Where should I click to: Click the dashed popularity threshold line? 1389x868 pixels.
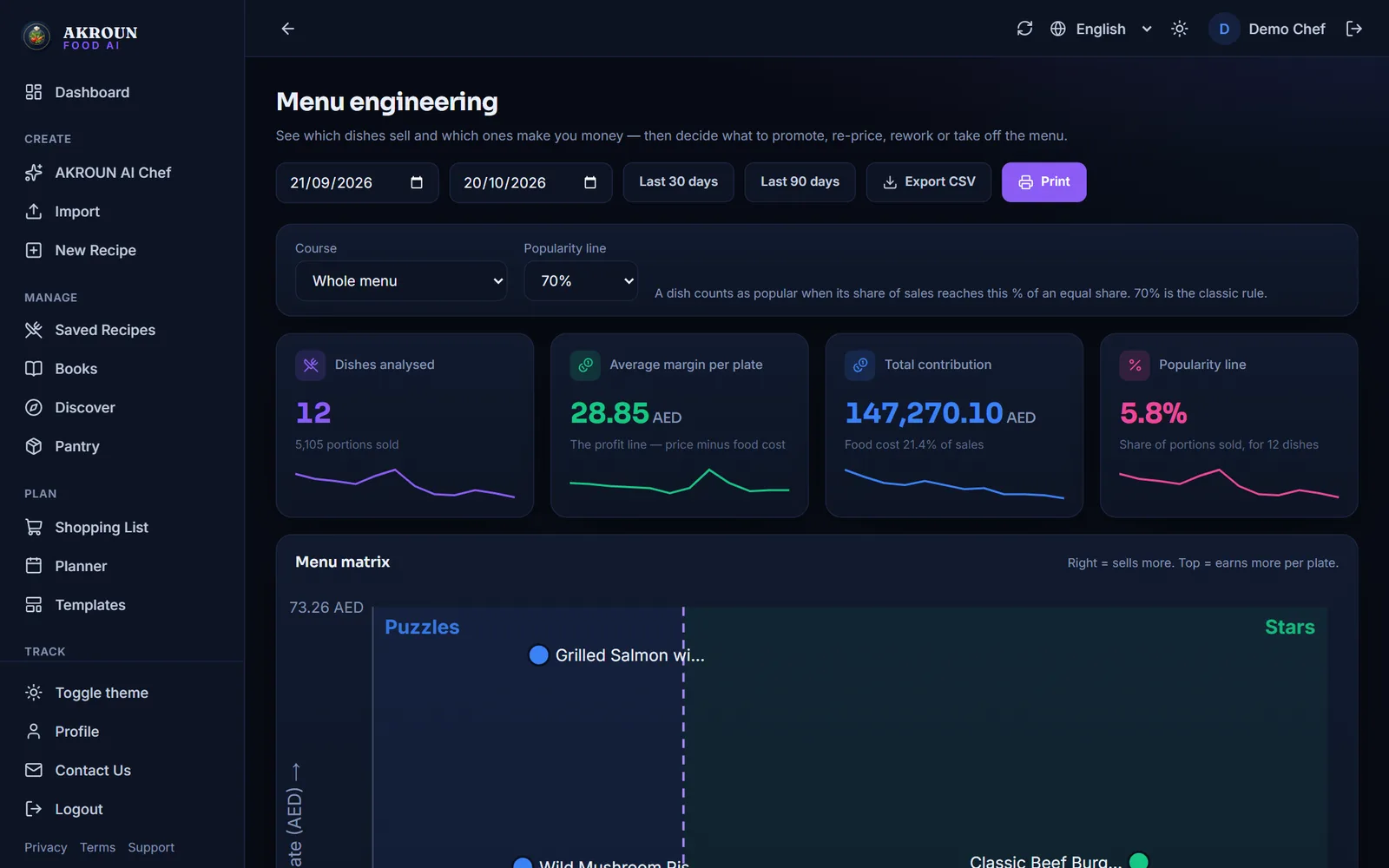(x=683, y=738)
